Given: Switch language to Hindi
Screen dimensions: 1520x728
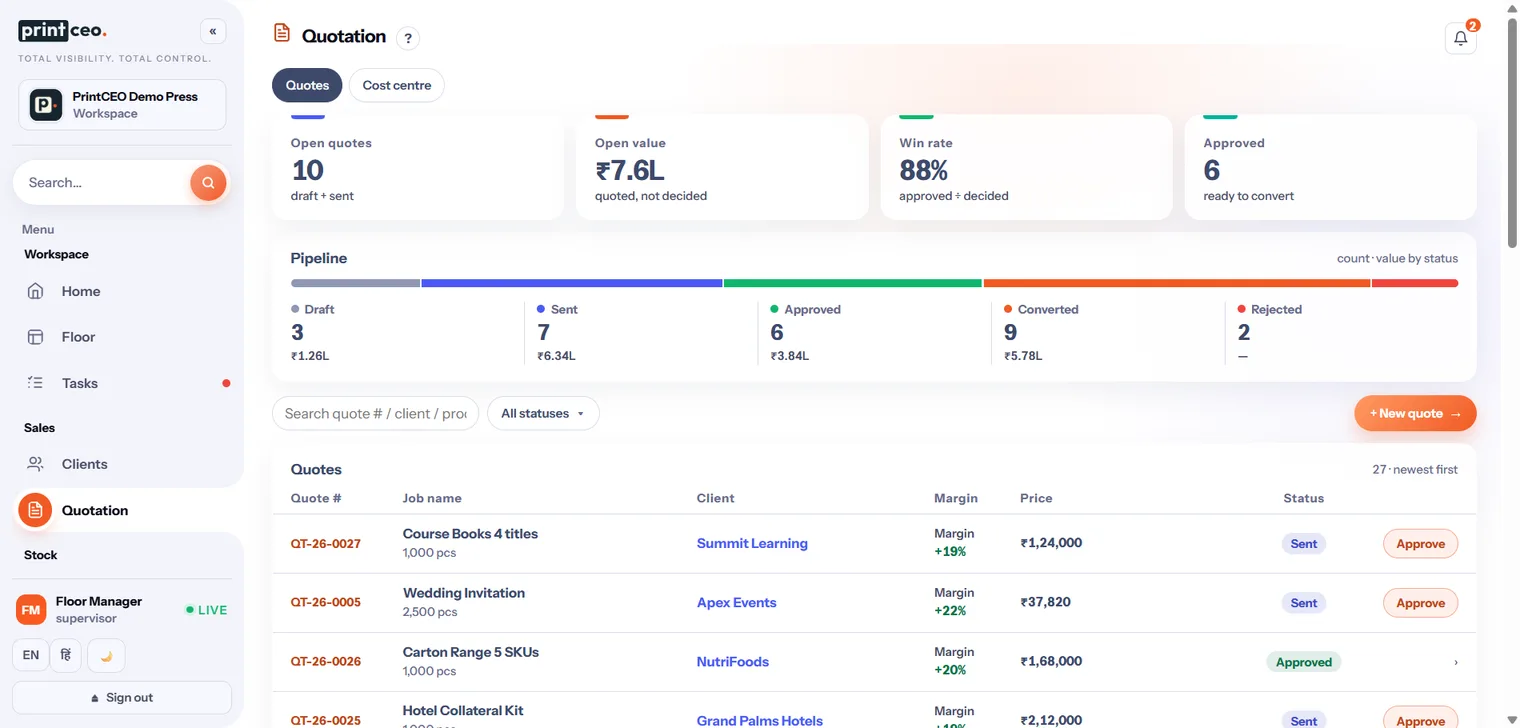Looking at the screenshot, I should (x=66, y=655).
